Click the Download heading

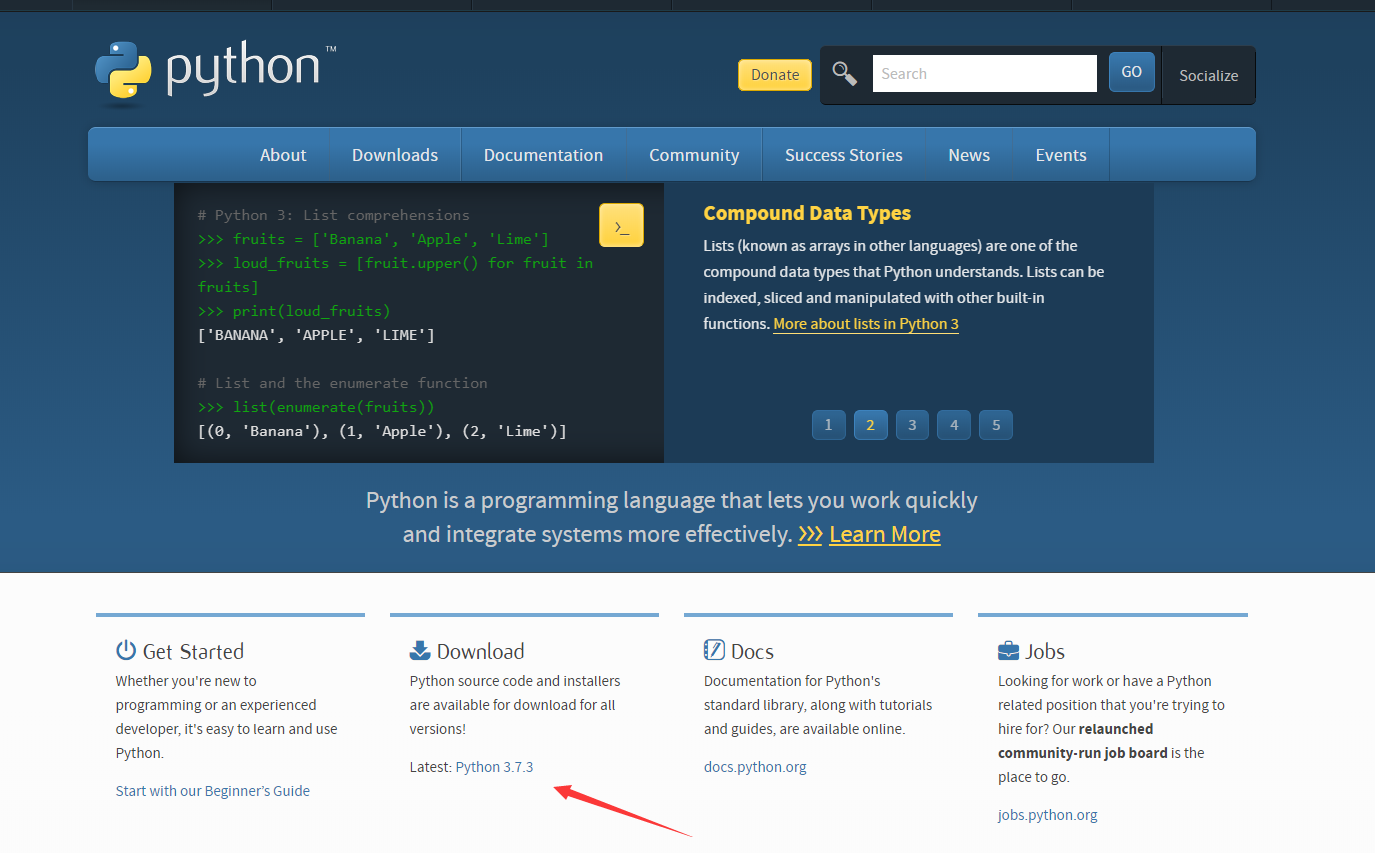480,651
